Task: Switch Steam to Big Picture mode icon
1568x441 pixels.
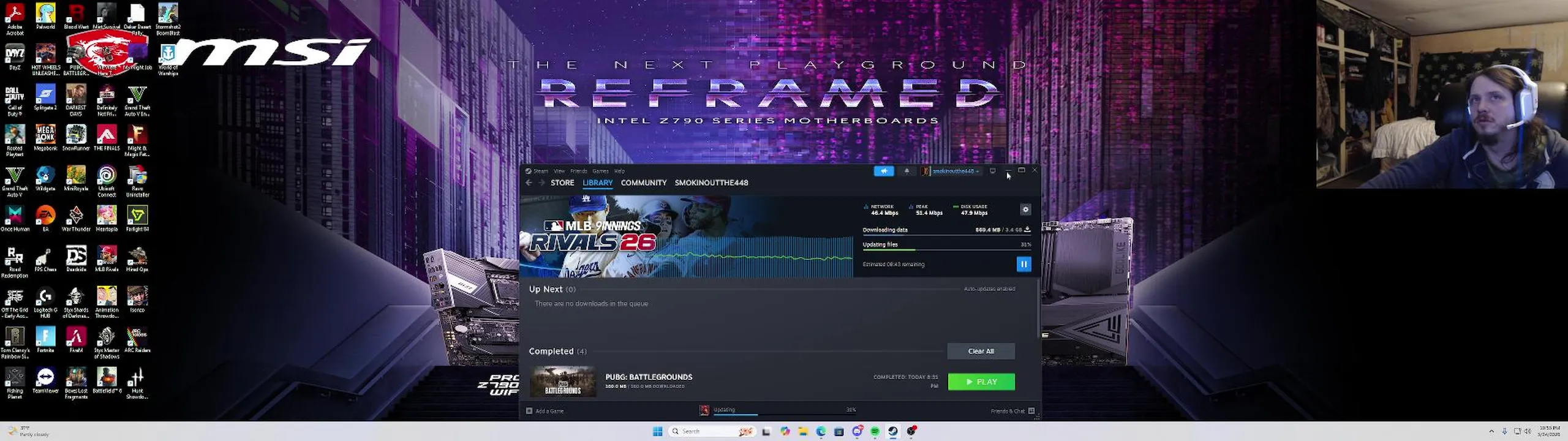Action: tap(992, 171)
